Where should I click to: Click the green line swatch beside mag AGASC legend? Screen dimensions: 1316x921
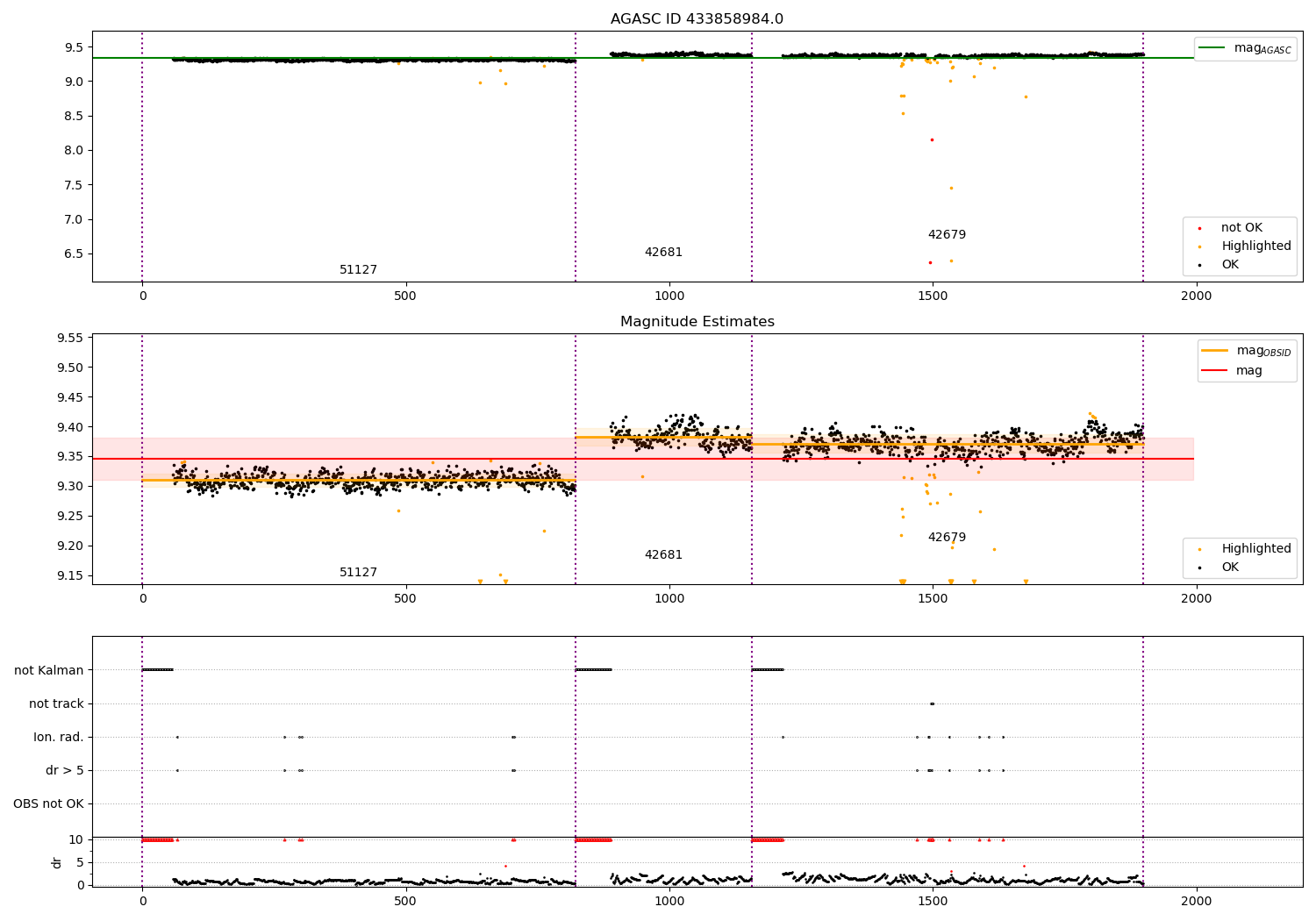tap(1212, 48)
